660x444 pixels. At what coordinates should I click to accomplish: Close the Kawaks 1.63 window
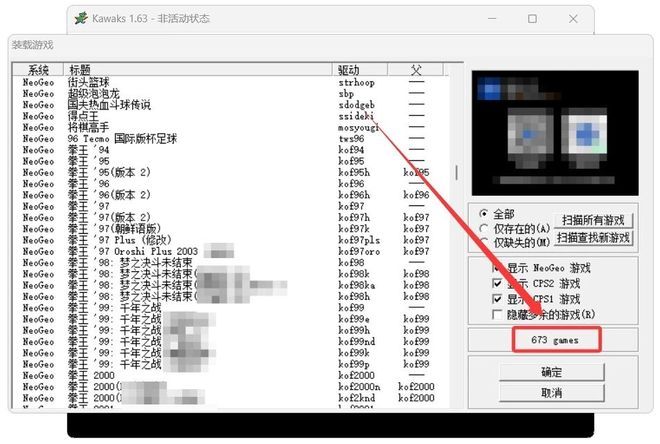pos(573,19)
